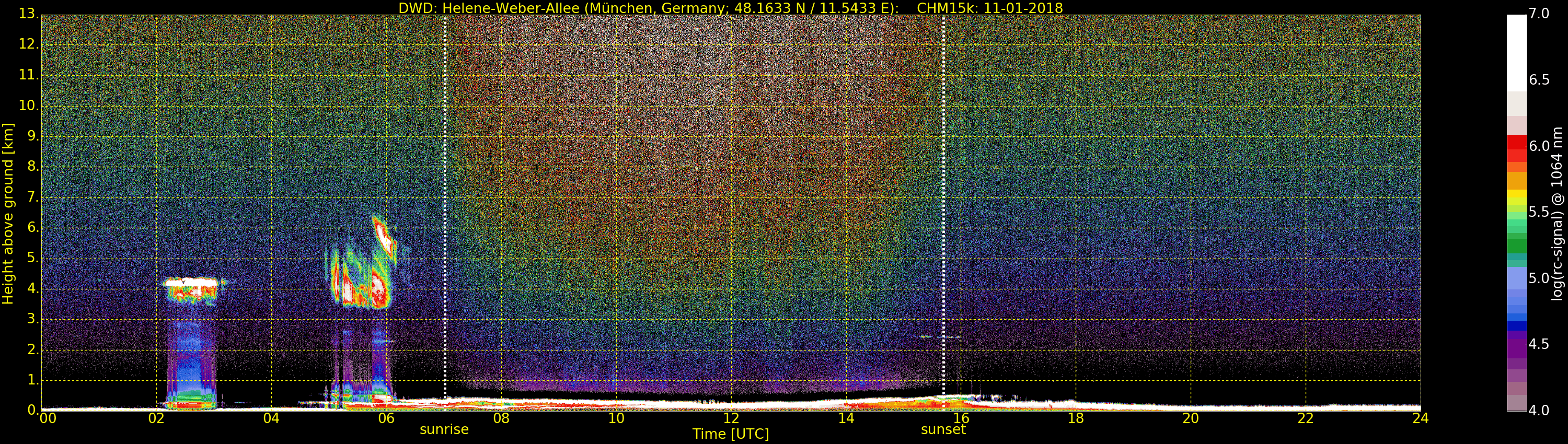The width and height of the screenshot is (1568, 444).
Task: Click the 'Height above ground [km]' axis label
Action: coord(8,213)
